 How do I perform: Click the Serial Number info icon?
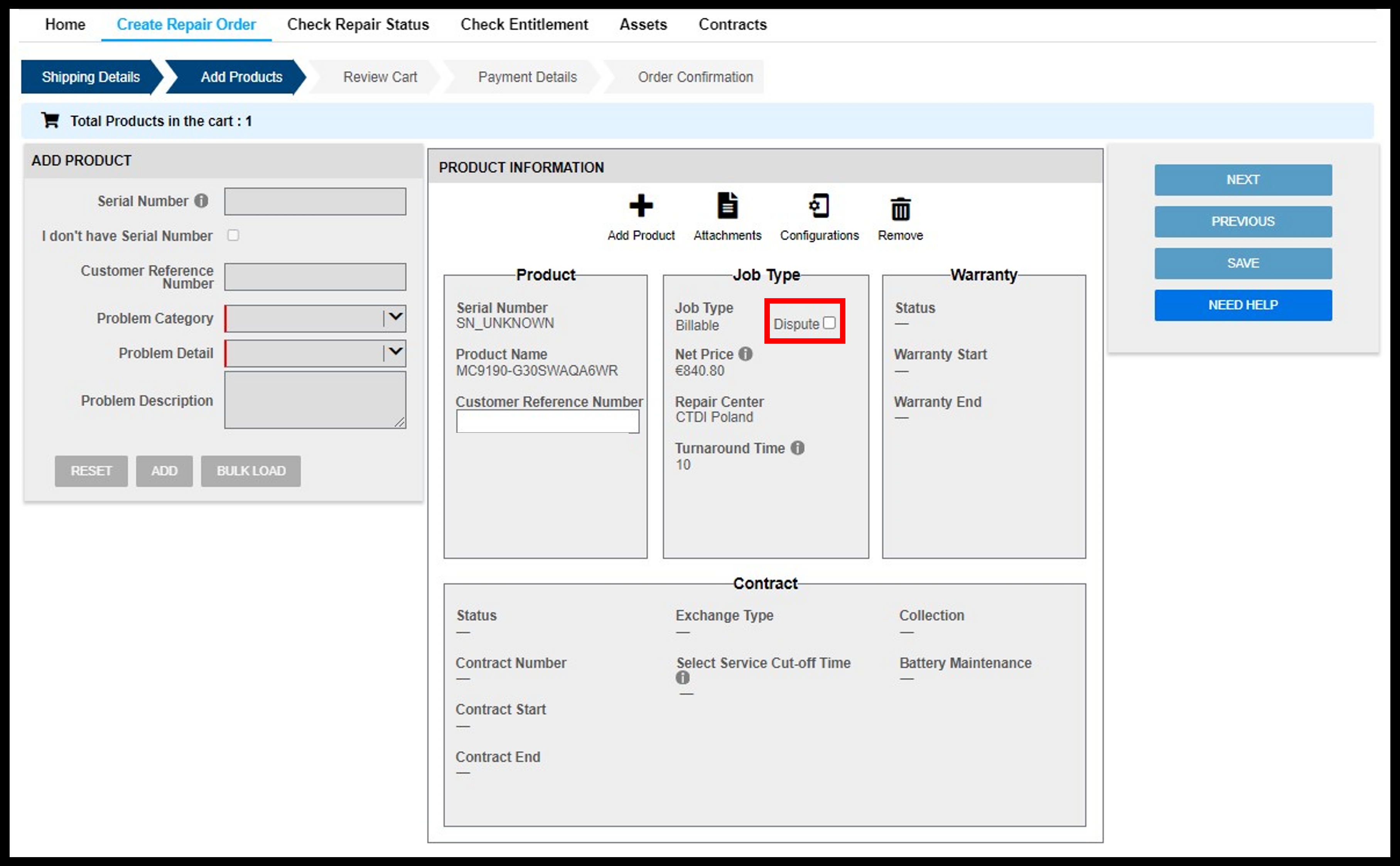coord(201,201)
